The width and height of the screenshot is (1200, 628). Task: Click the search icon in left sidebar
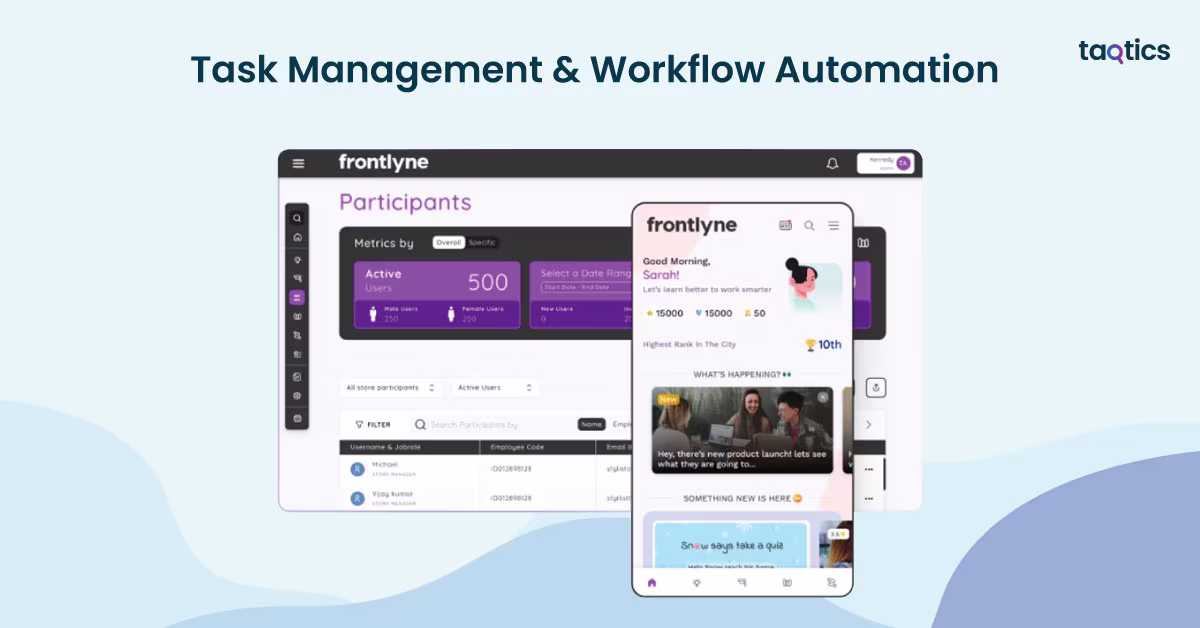297,218
